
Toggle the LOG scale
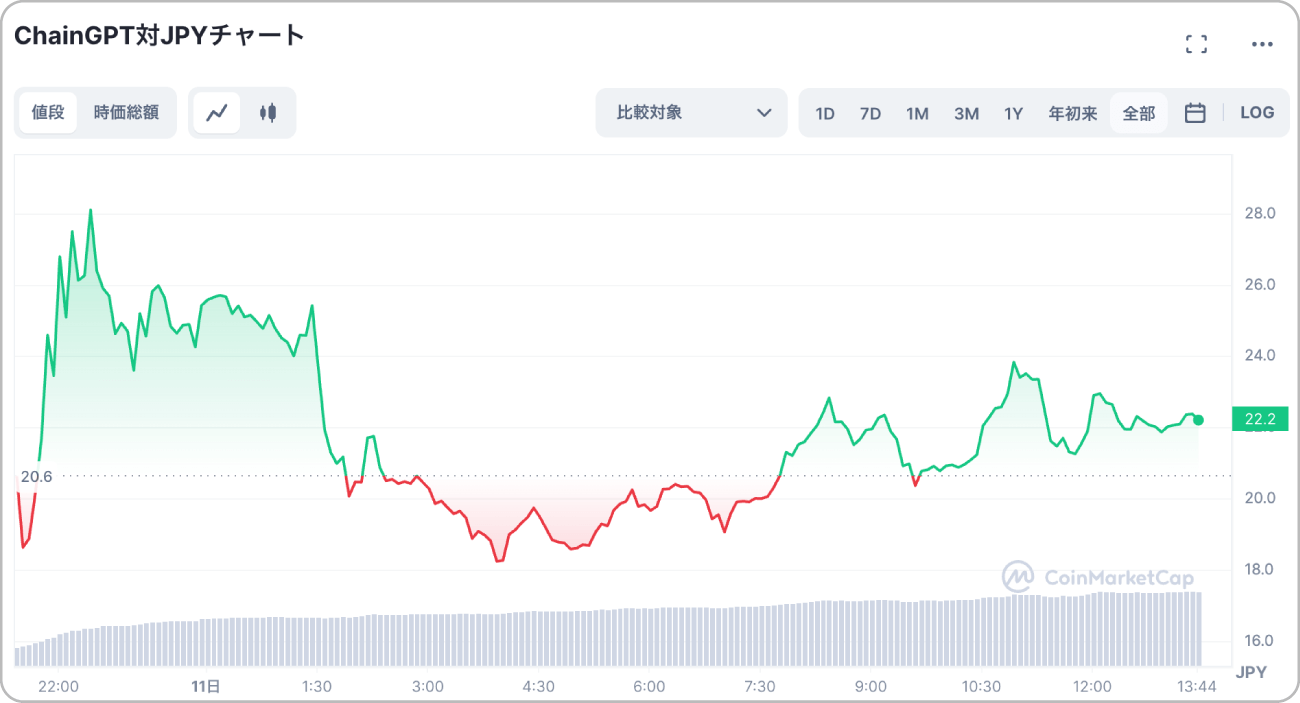tap(1257, 113)
